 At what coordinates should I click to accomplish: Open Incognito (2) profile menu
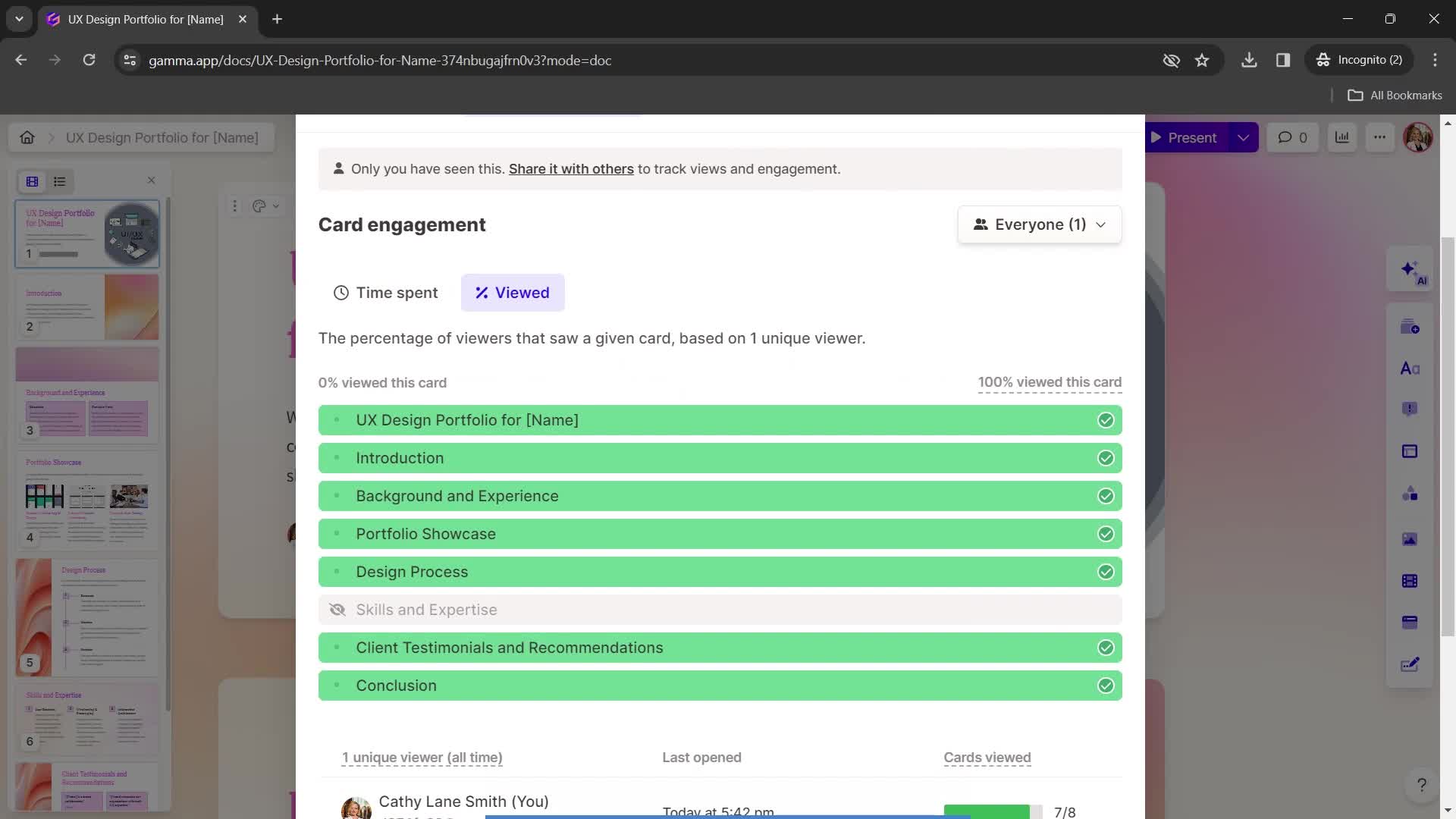pos(1359,60)
